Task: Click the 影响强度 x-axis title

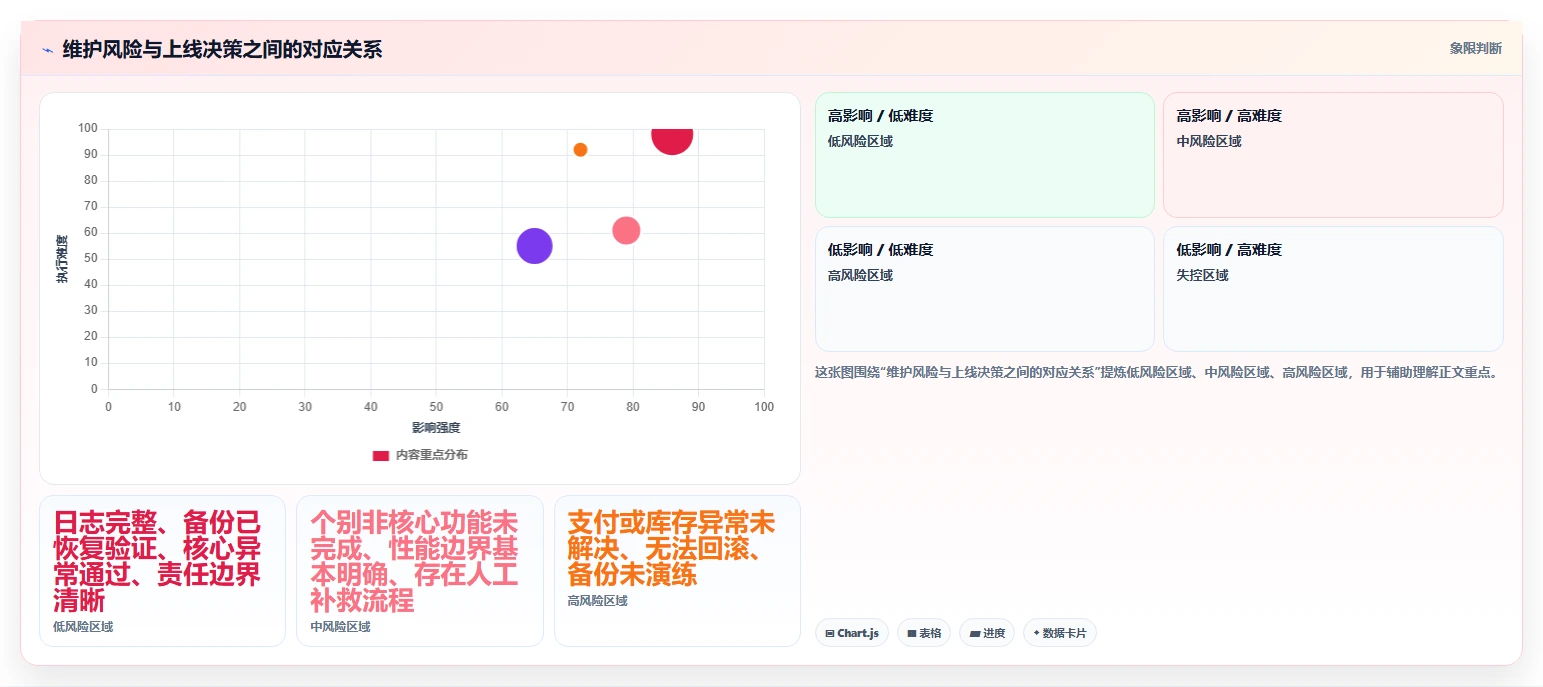Action: pyautogui.click(x=436, y=428)
